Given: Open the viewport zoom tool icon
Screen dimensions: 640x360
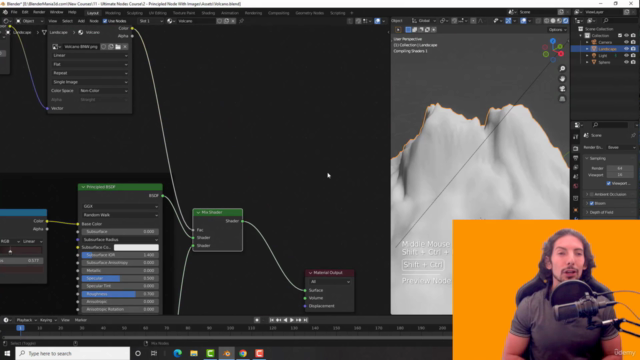Looking at the screenshot, I should point(562,69).
